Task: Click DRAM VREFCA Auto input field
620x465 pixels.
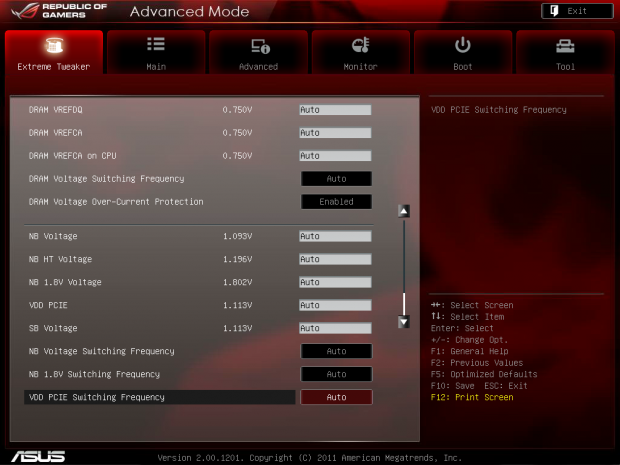Action: pyautogui.click(x=335, y=132)
